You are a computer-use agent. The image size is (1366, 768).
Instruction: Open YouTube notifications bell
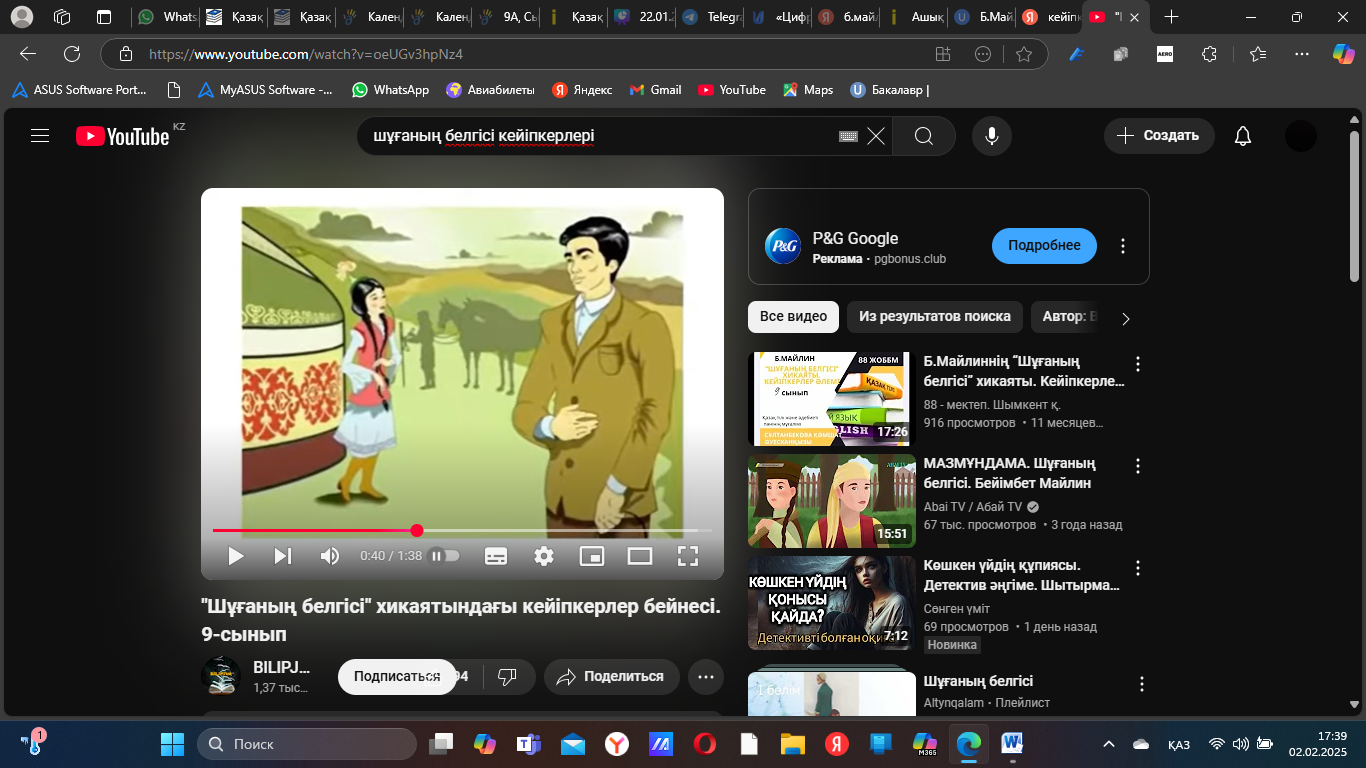(x=1243, y=136)
